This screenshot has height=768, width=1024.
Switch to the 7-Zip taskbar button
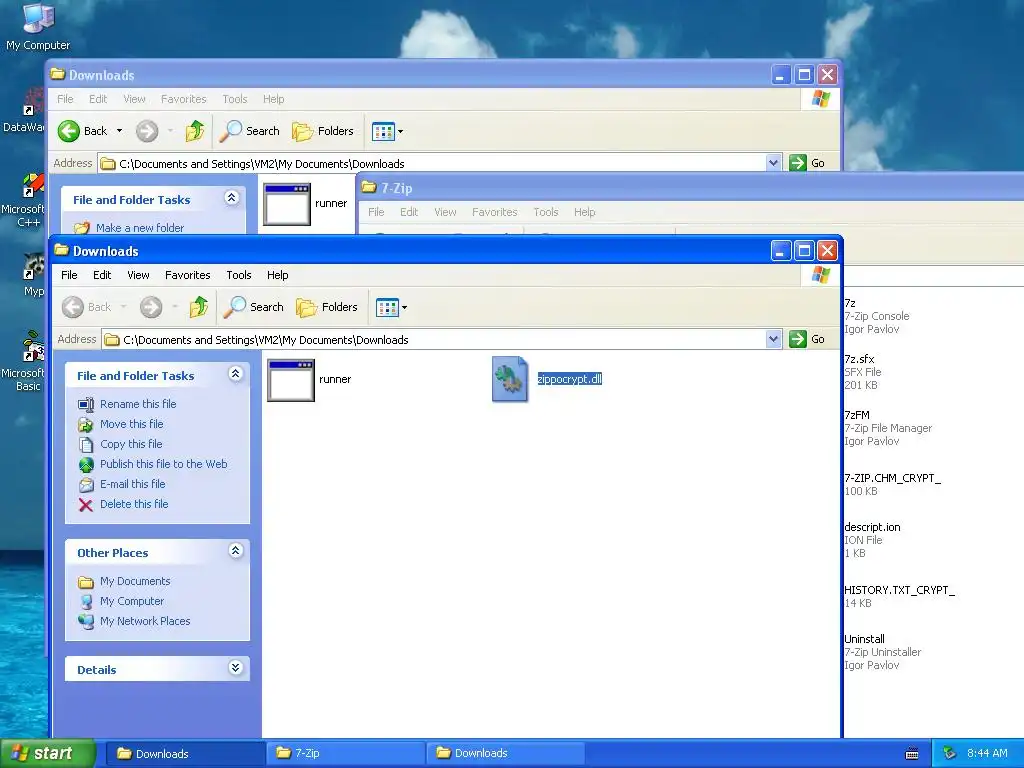point(345,754)
